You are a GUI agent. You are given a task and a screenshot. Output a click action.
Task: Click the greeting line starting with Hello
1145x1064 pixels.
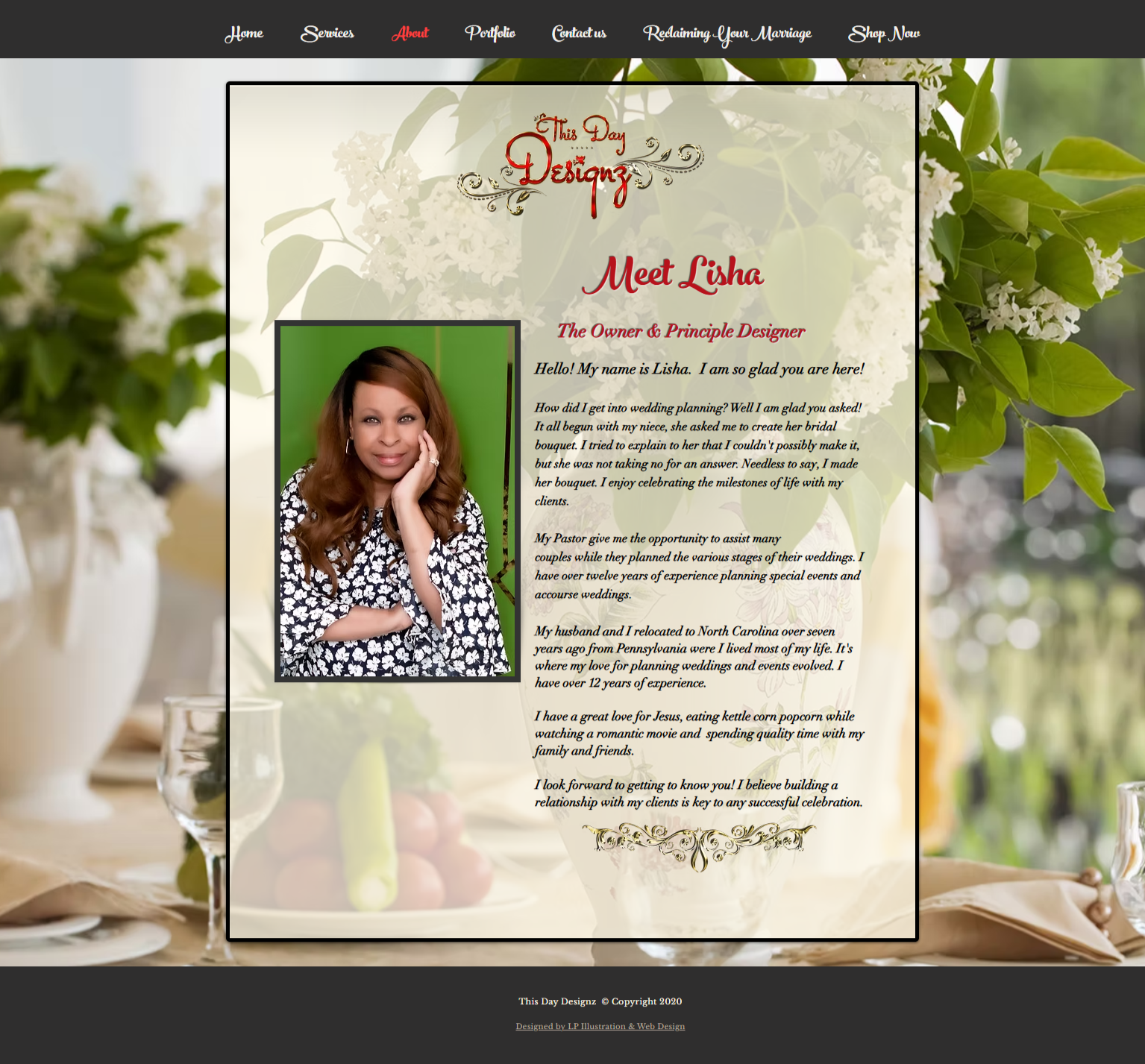pyautogui.click(x=699, y=368)
